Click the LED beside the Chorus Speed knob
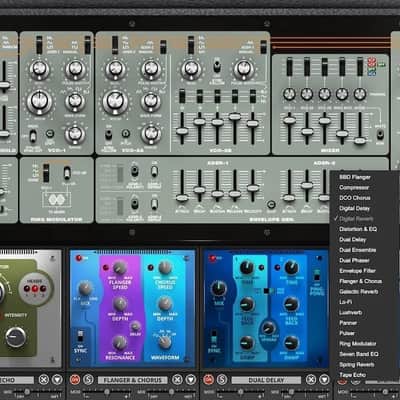400x400 pixels. pyautogui.click(x=151, y=268)
